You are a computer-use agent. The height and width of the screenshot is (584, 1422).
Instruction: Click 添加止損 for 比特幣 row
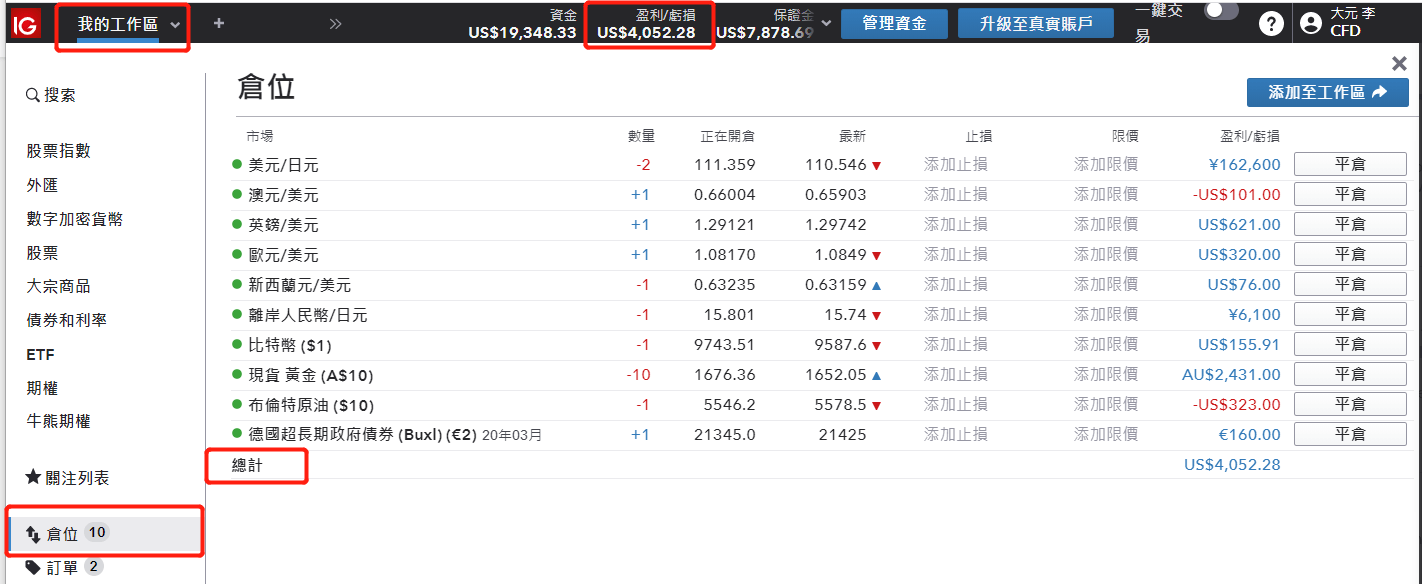click(x=955, y=345)
